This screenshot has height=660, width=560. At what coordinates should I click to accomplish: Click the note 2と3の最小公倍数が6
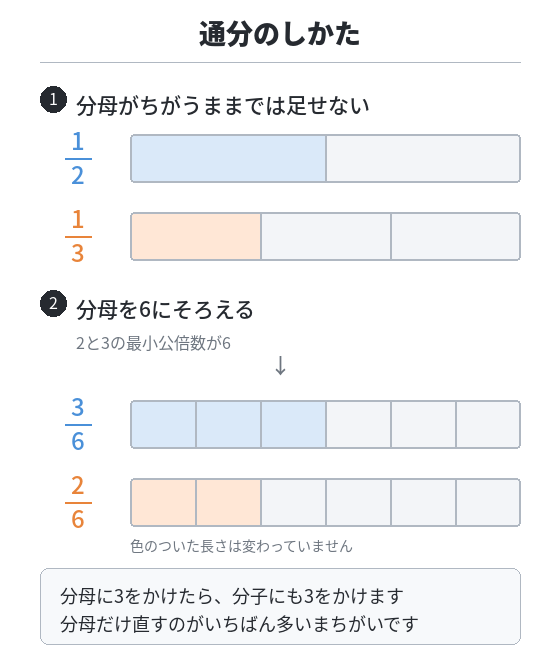click(153, 343)
